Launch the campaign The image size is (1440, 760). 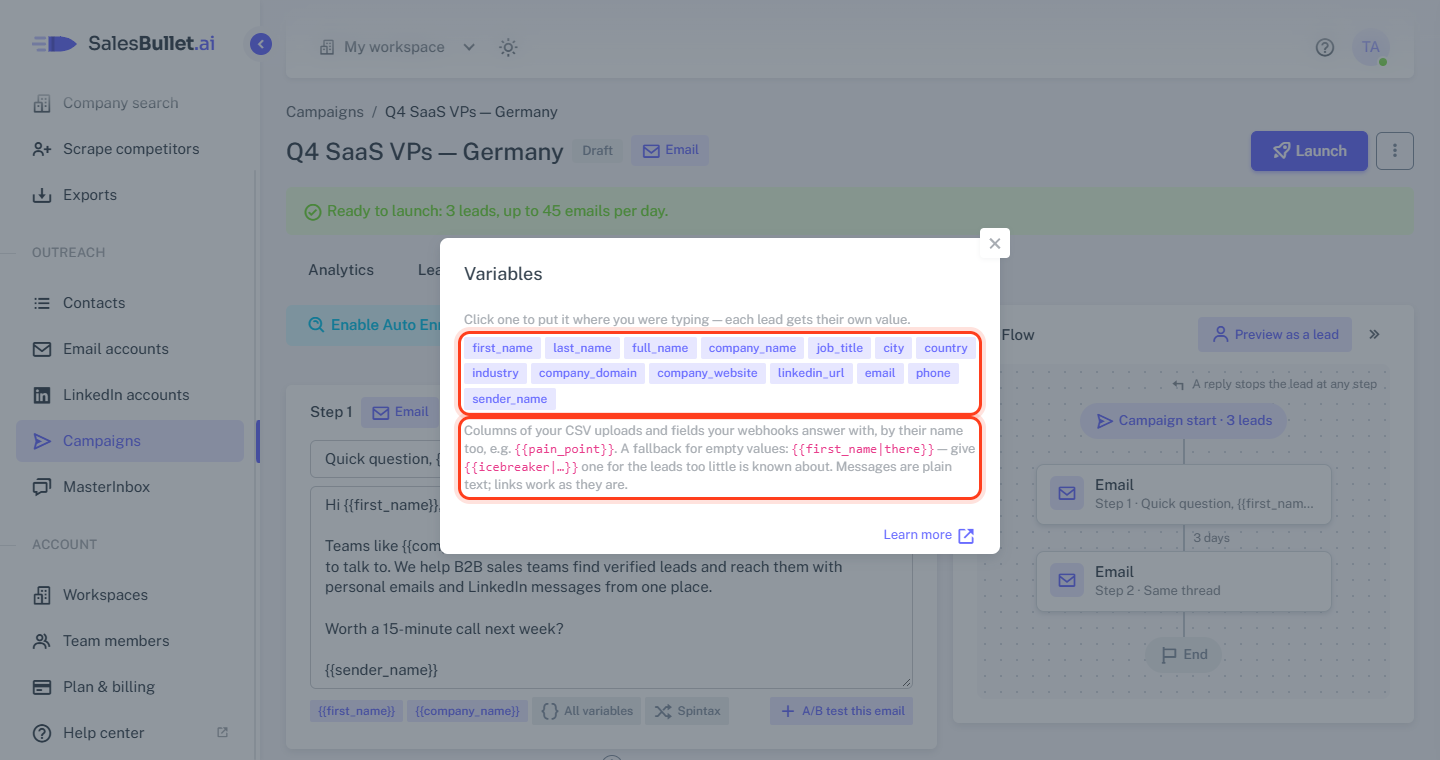coord(1309,151)
